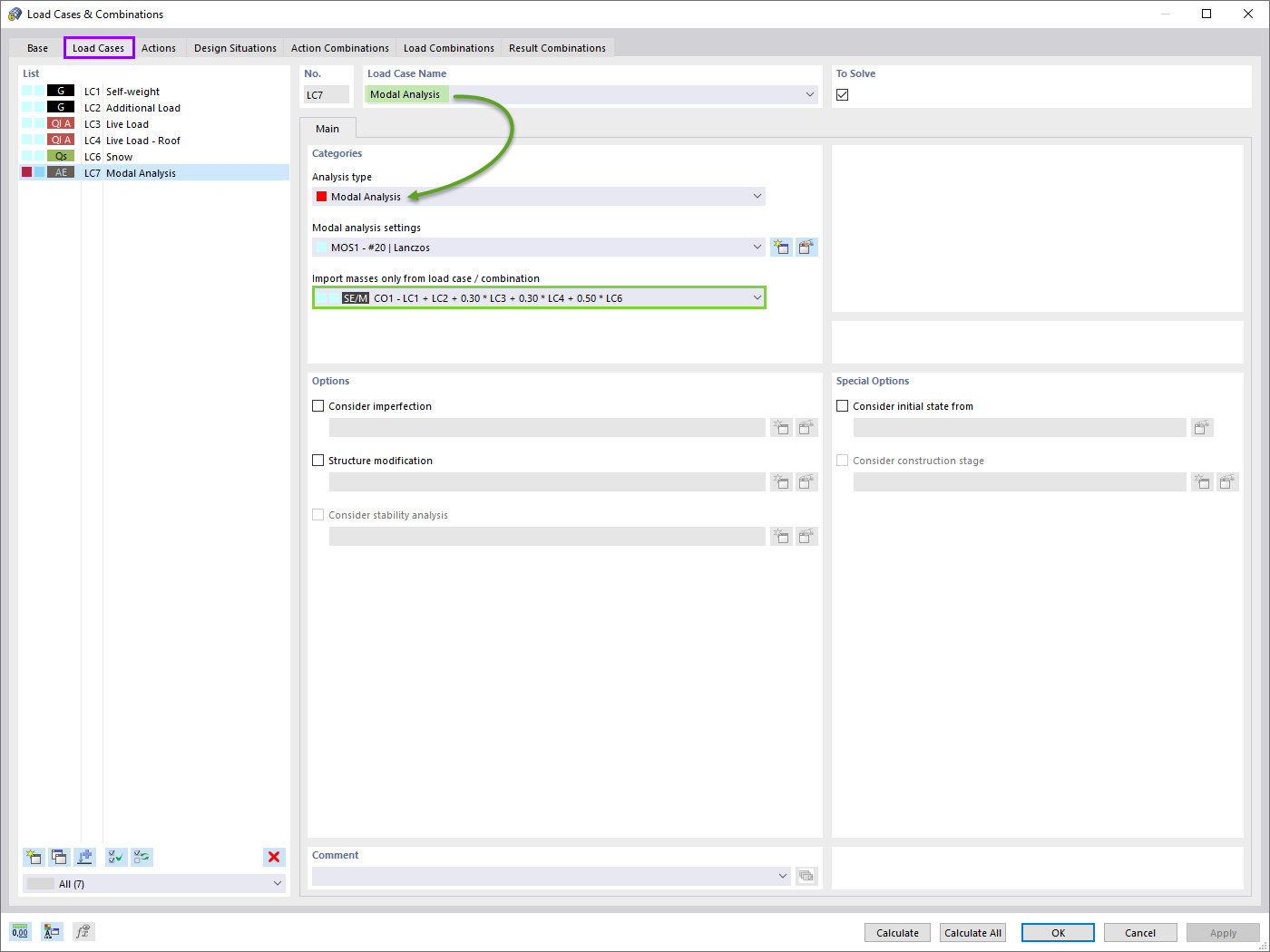Select the Main tab
1270x952 pixels.
[x=327, y=129]
